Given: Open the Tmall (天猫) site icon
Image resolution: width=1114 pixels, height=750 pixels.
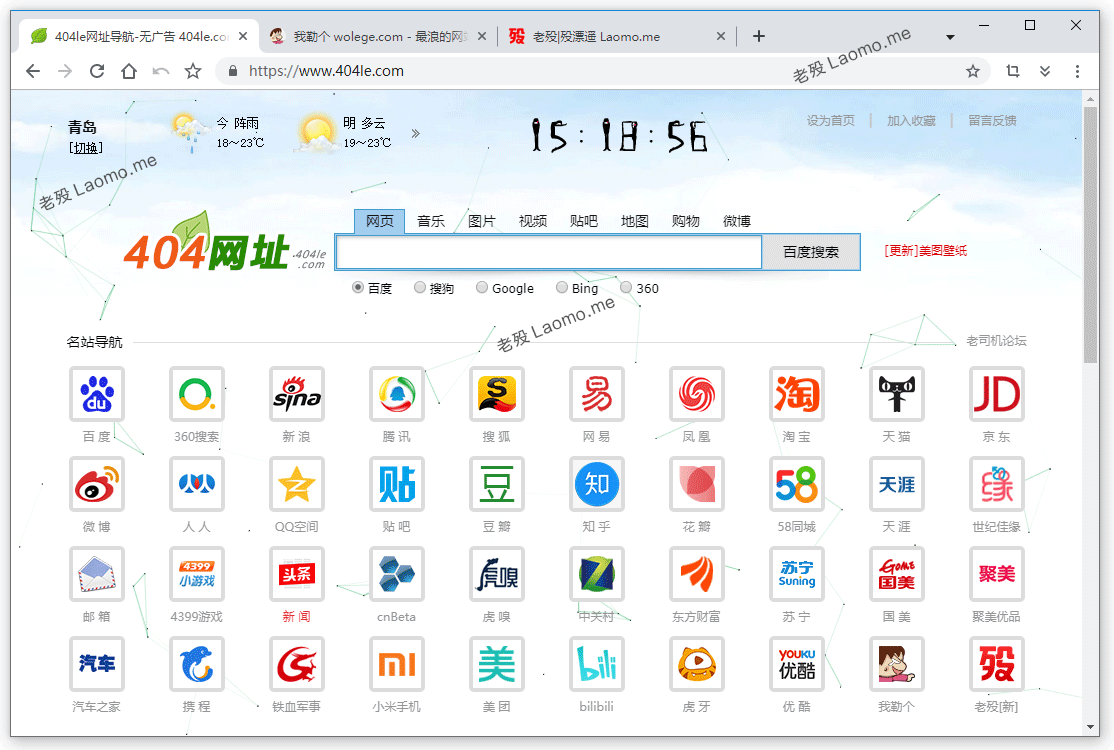Looking at the screenshot, I should click(897, 394).
